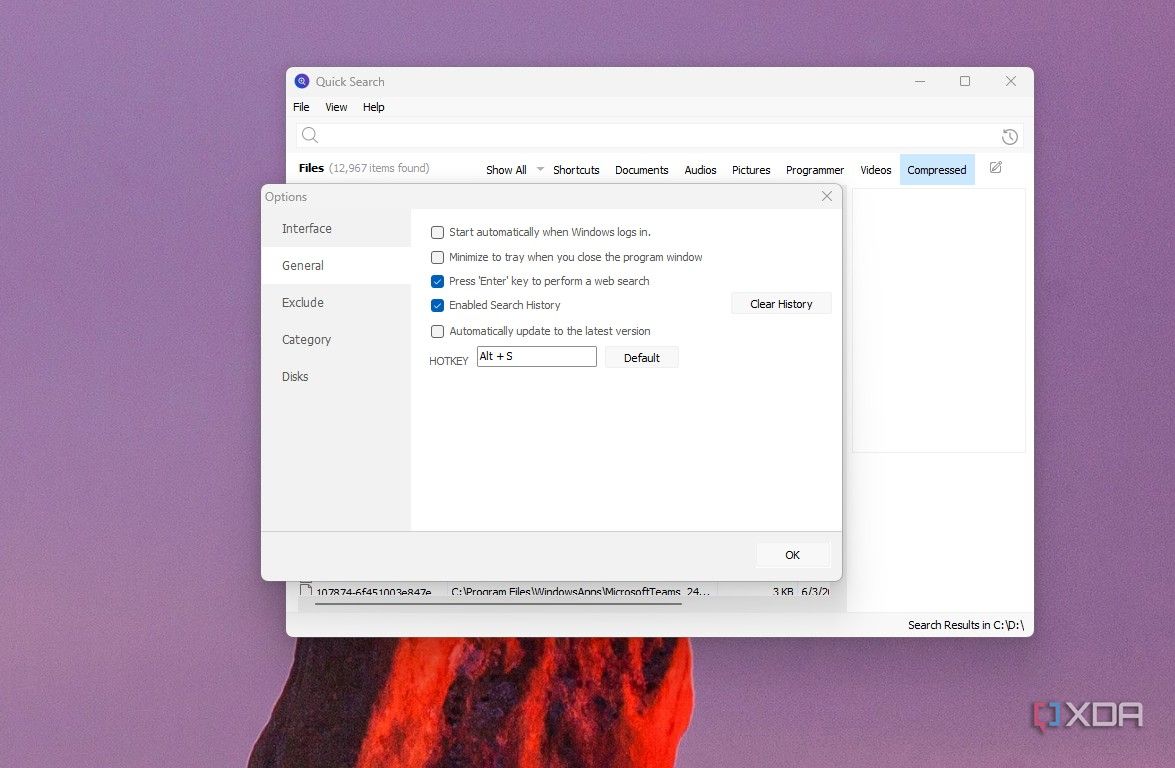The width and height of the screenshot is (1175, 768).
Task: Select the General options tab
Action: pyautogui.click(x=336, y=265)
